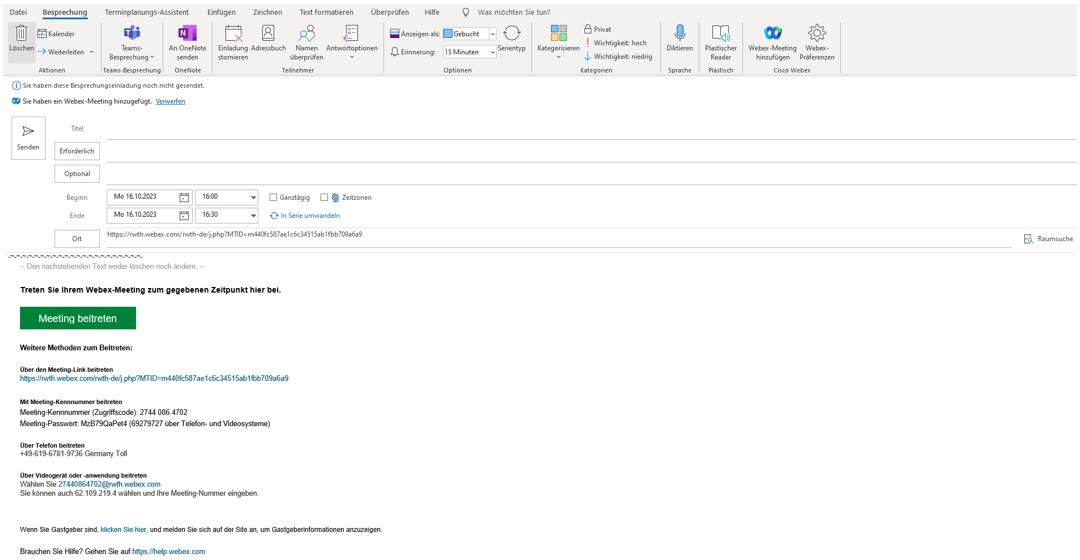Click into the Titel input field

click(x=590, y=129)
